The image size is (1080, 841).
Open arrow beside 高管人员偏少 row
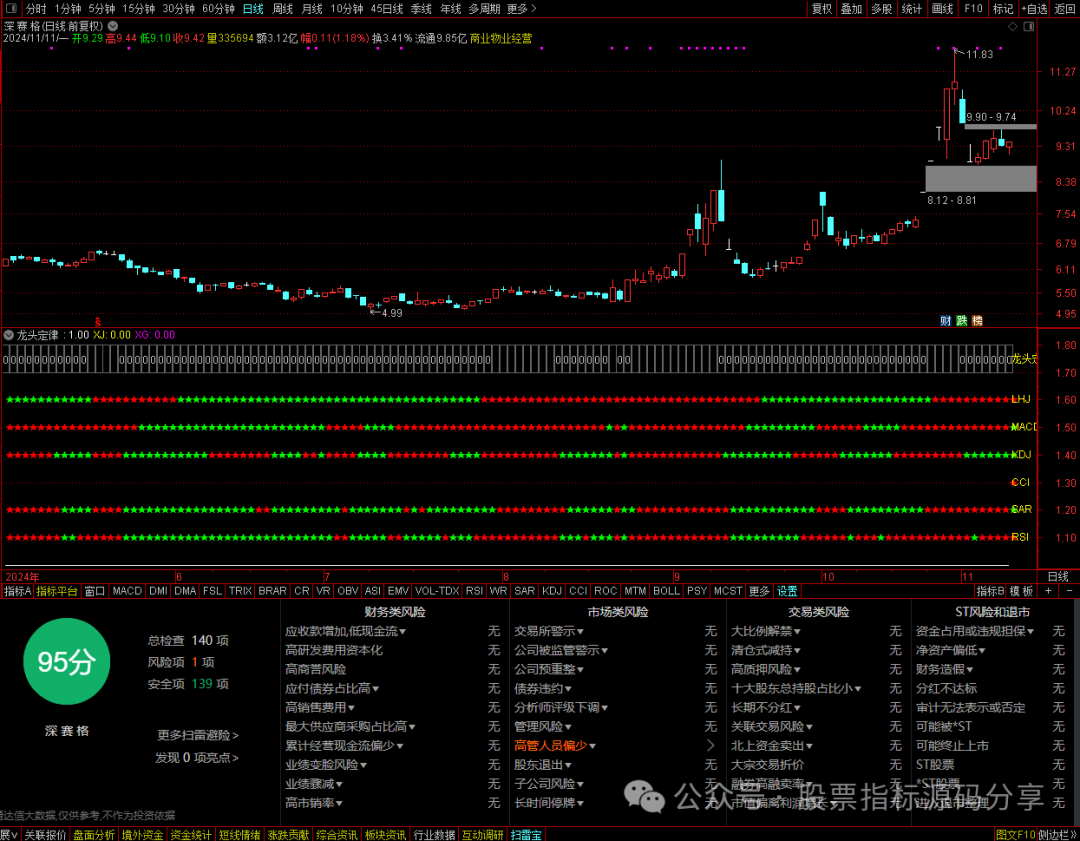click(x=711, y=745)
